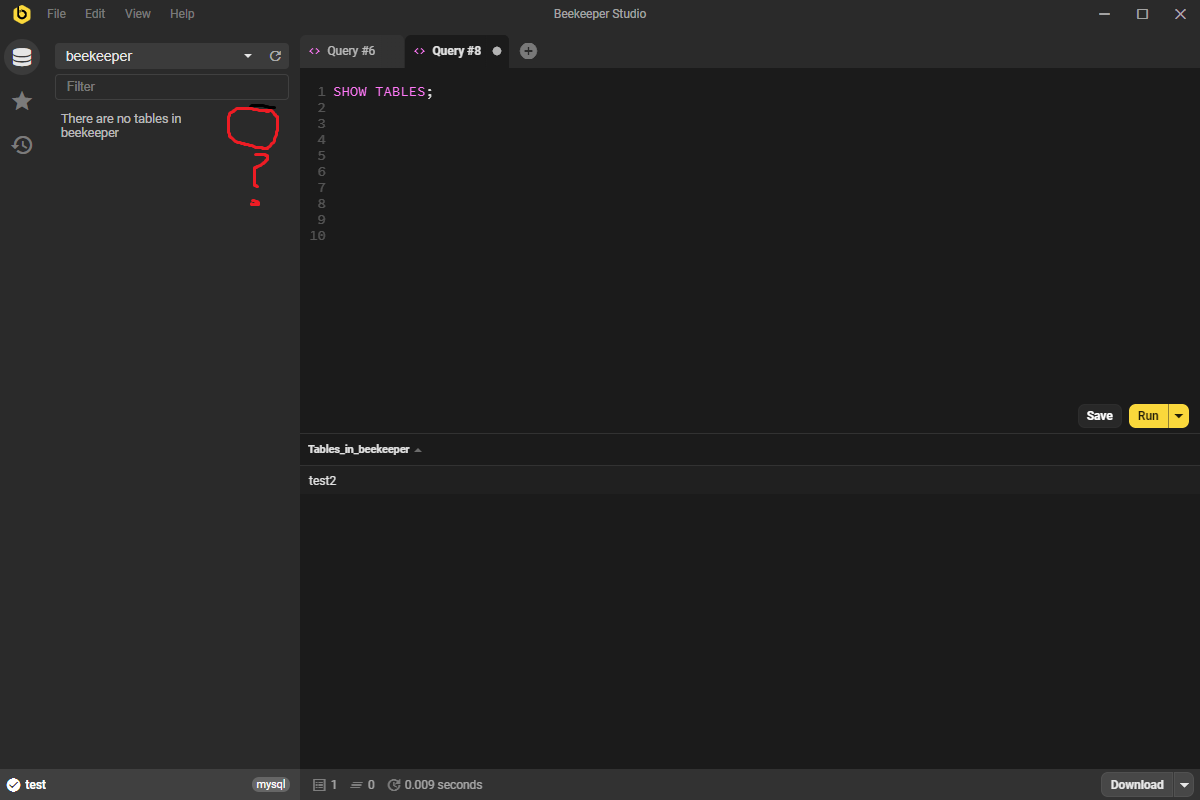Open the Help menu
The height and width of the screenshot is (800, 1200).
click(x=182, y=13)
